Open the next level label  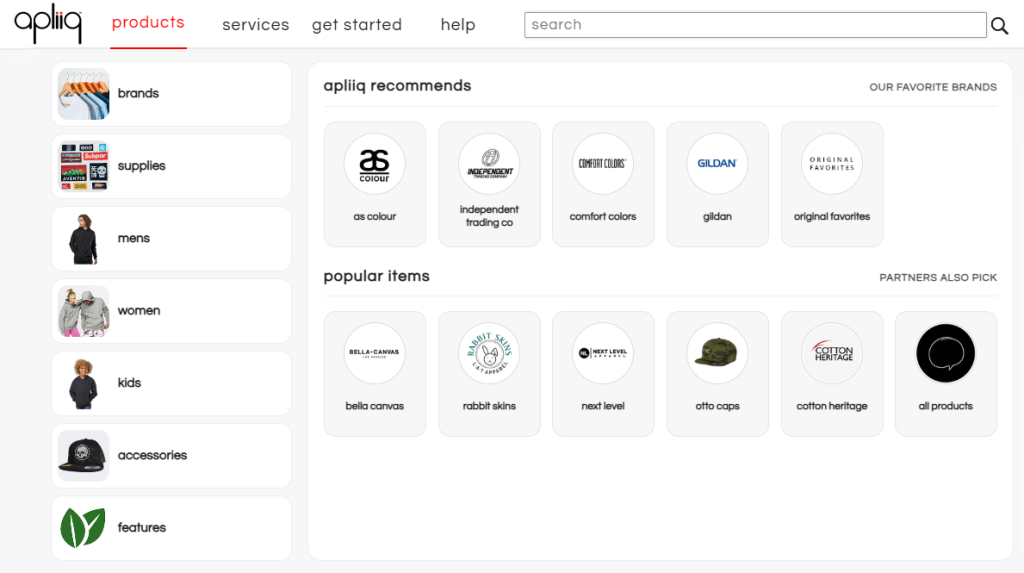603,406
